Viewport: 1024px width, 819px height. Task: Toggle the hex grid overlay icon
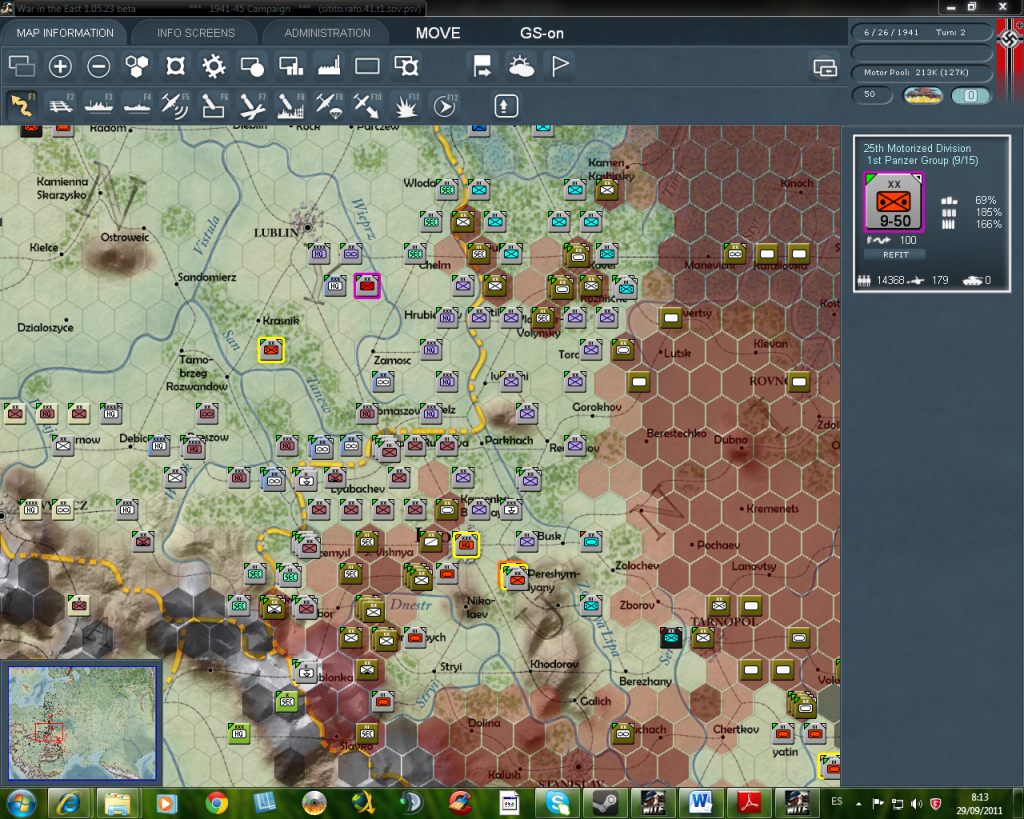click(137, 66)
